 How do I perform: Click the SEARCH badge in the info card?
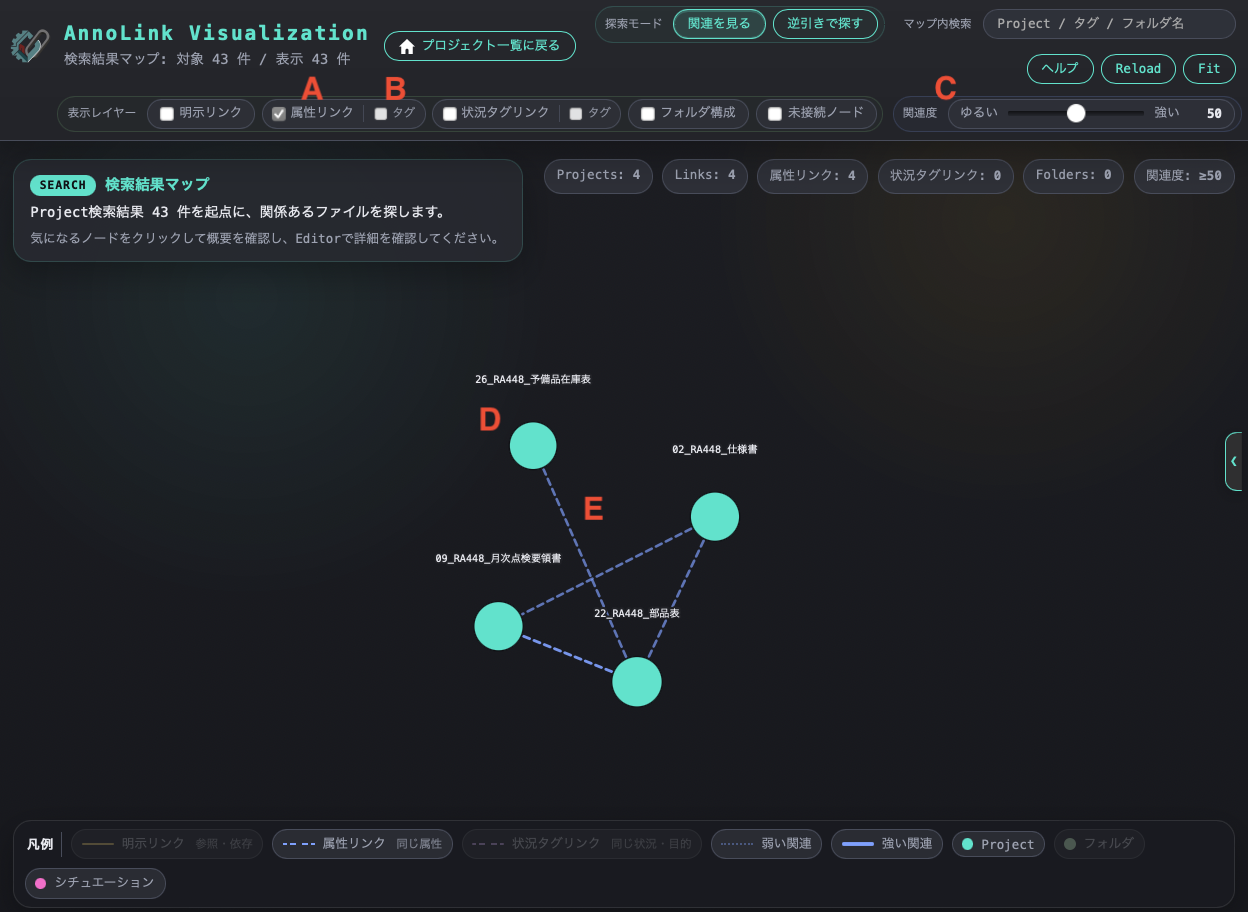coord(63,185)
